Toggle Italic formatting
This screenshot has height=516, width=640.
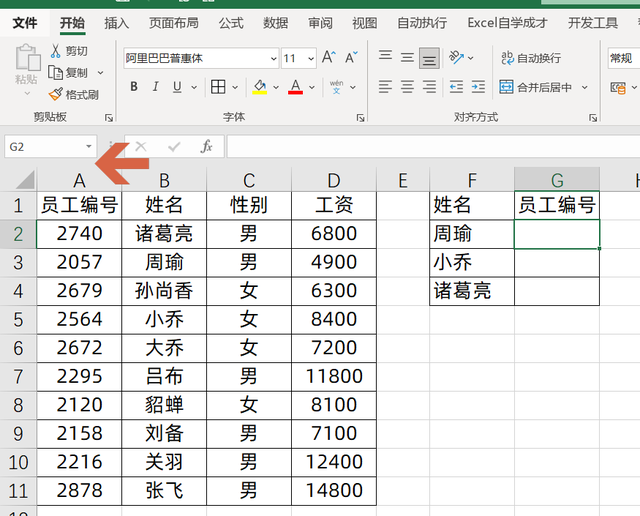(155, 87)
